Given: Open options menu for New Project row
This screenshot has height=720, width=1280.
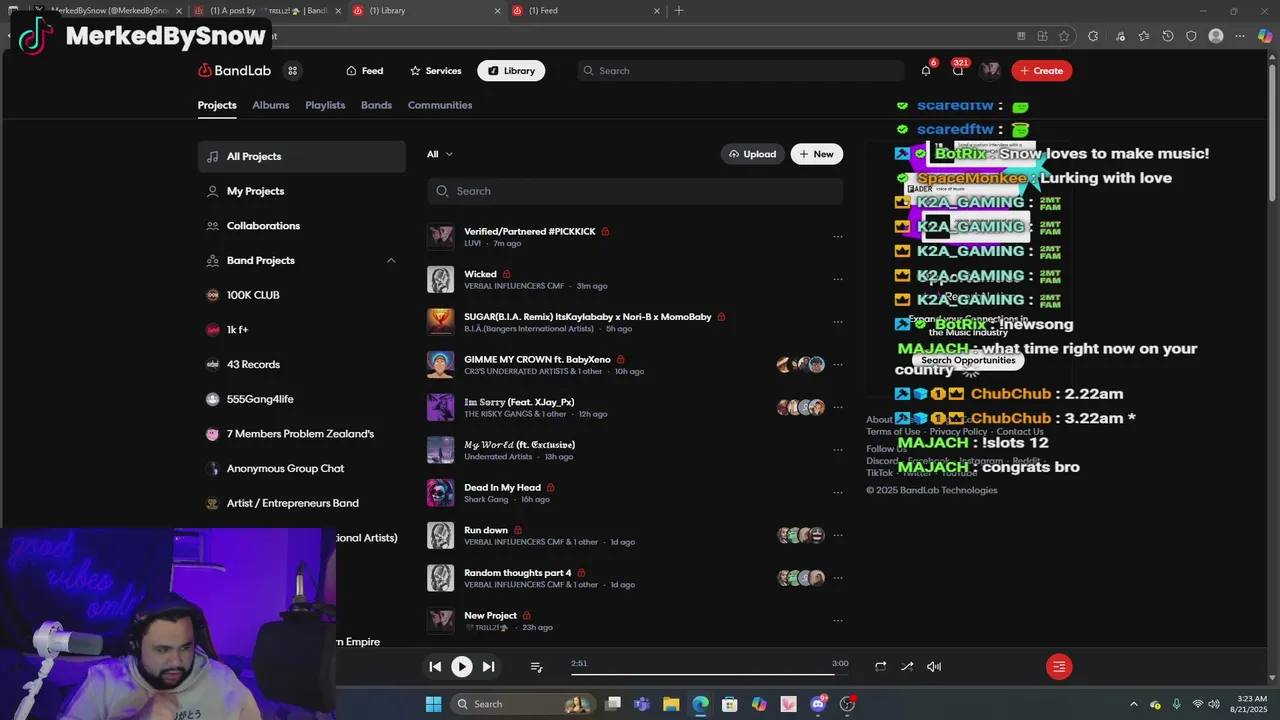Looking at the screenshot, I should tap(838, 621).
